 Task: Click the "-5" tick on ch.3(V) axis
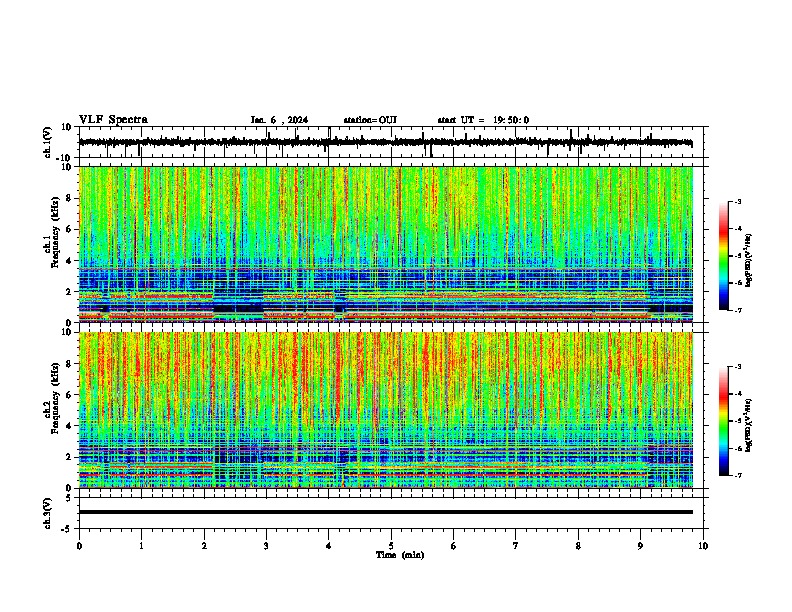(x=68, y=529)
